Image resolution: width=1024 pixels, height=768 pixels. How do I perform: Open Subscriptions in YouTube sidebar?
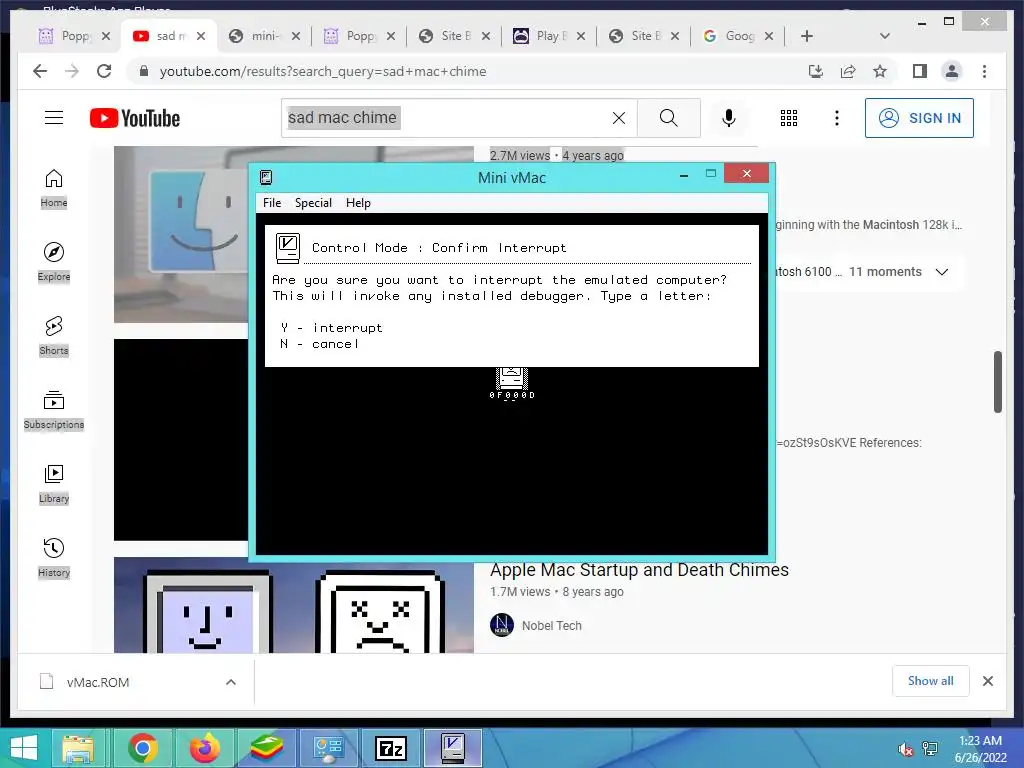[54, 410]
